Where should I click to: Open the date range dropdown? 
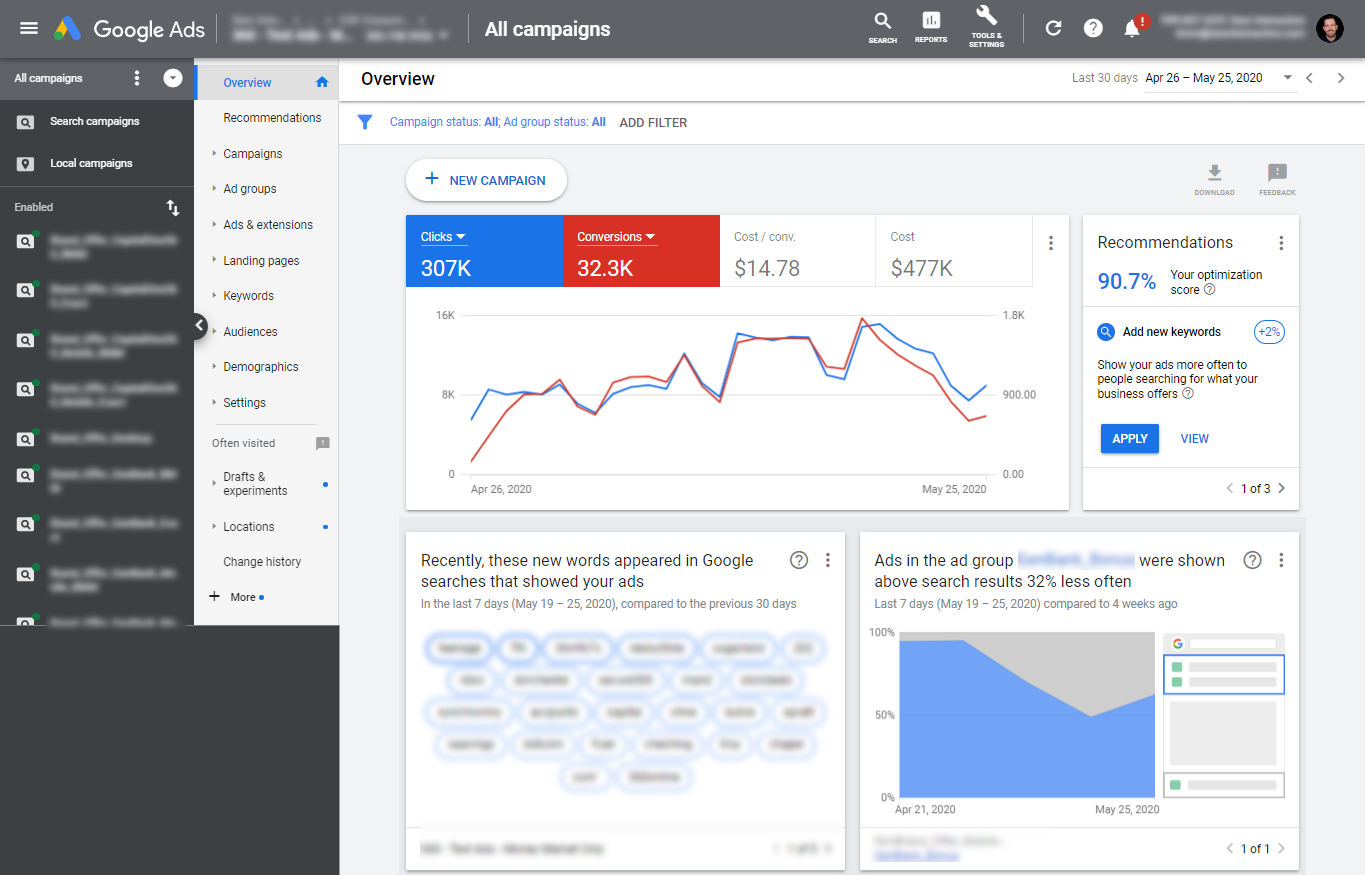pyautogui.click(x=1287, y=78)
